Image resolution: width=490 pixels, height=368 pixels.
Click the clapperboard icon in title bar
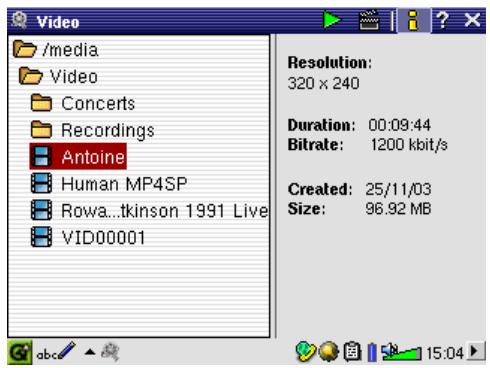point(369,20)
